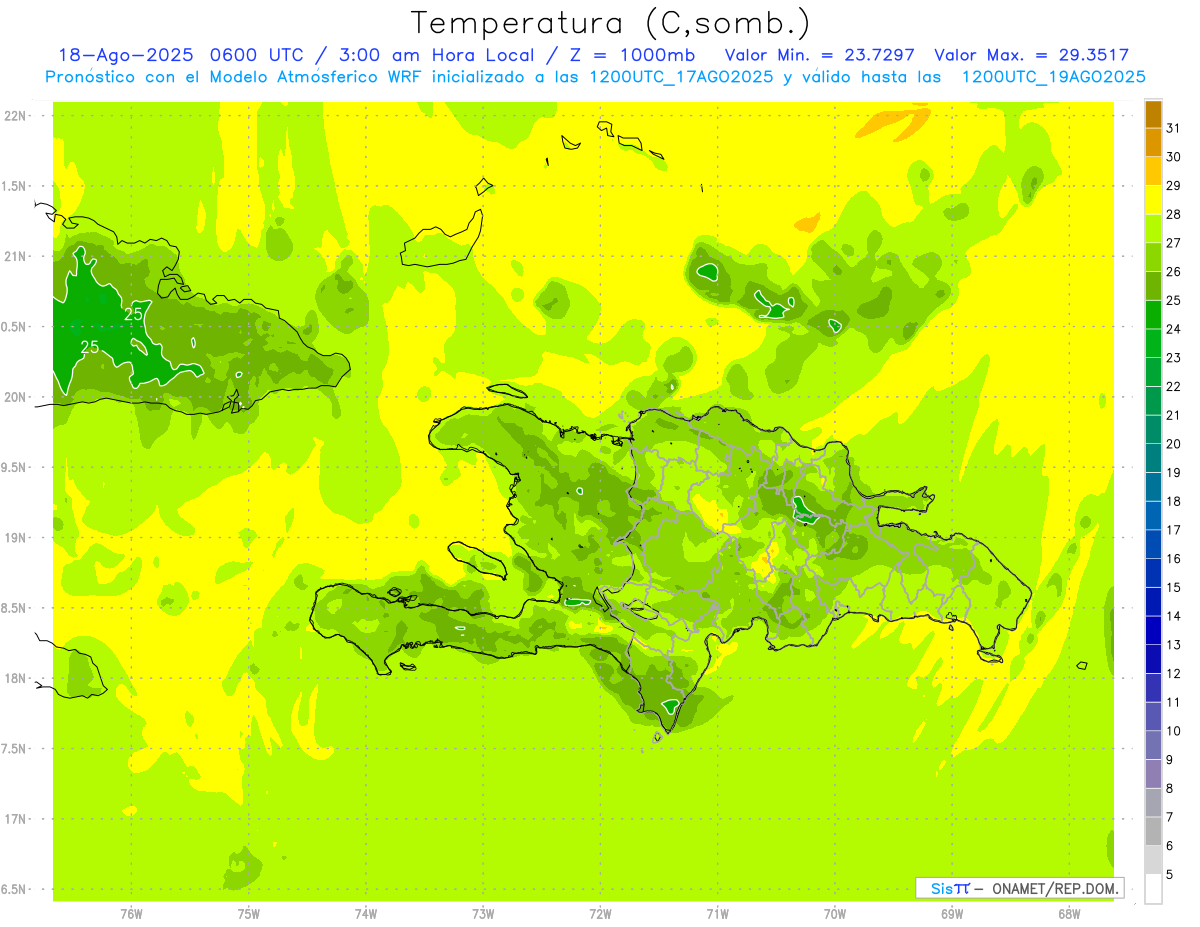Click the "5" legend label
Screen dimensions: 1200x927
pyautogui.click(x=1171, y=874)
